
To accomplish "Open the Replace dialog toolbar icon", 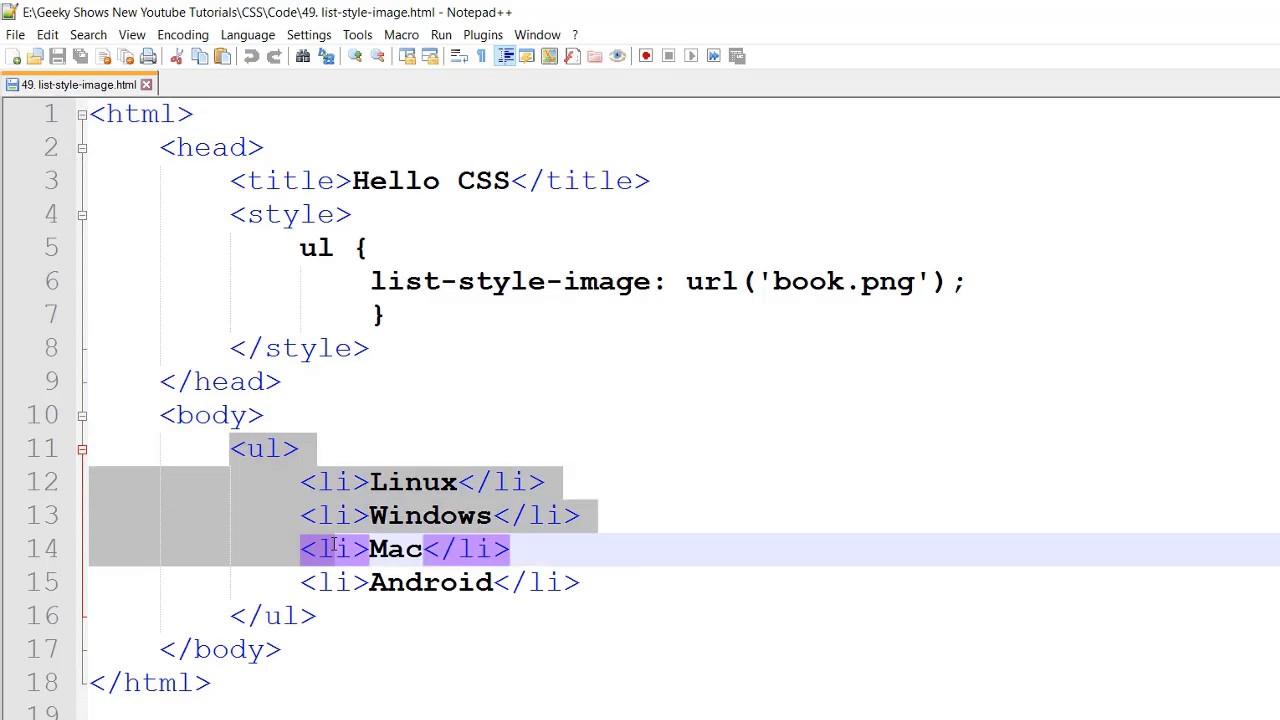I will click(x=326, y=56).
